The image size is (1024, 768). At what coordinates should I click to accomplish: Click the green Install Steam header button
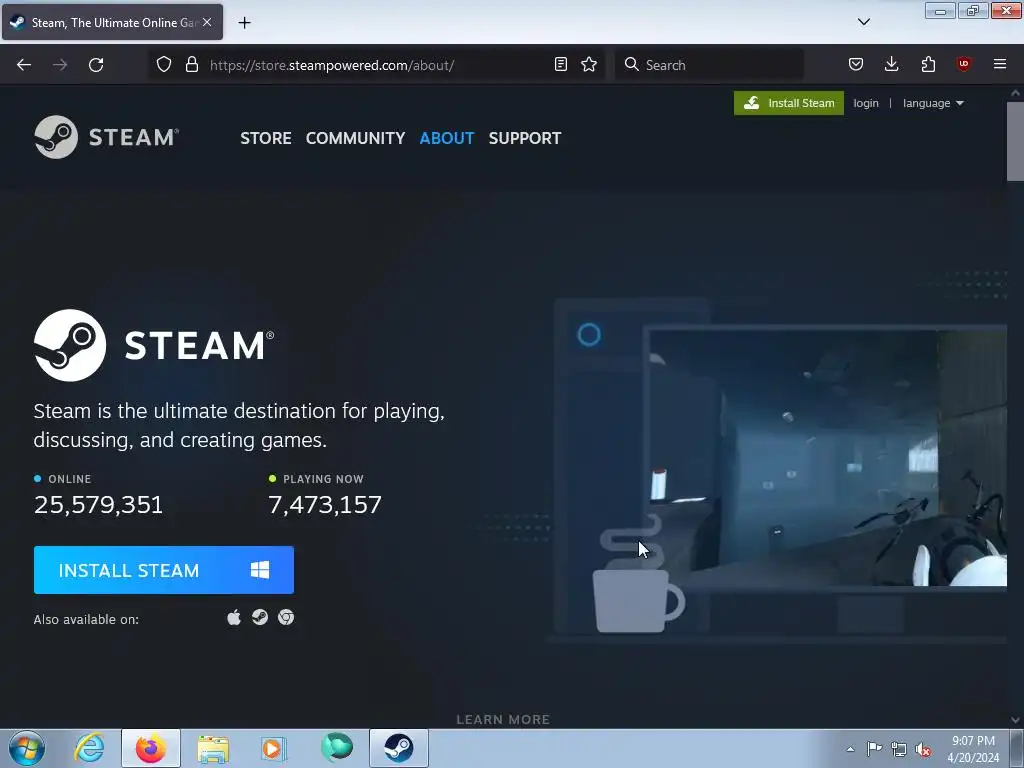[x=789, y=103]
